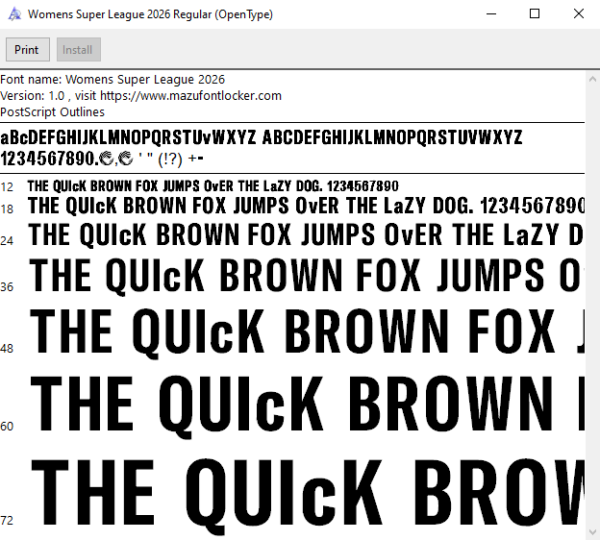Maximize the font viewer window
The height and width of the screenshot is (540, 600).
pyautogui.click(x=535, y=14)
